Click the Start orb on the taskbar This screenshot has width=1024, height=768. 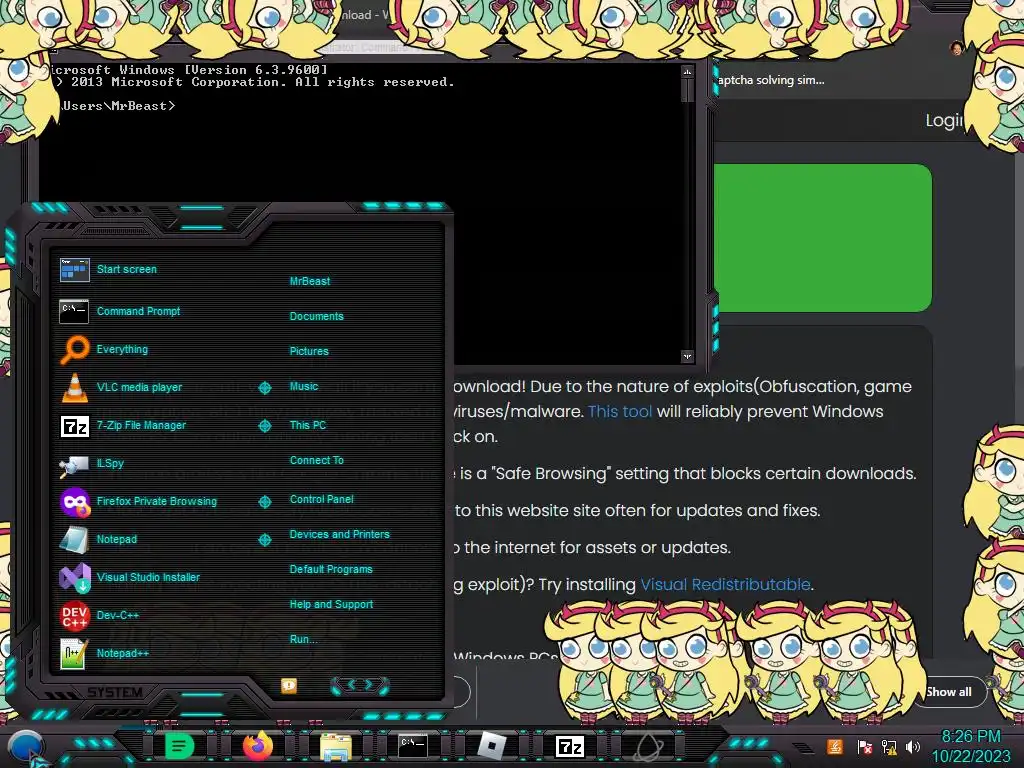[x=26, y=747]
